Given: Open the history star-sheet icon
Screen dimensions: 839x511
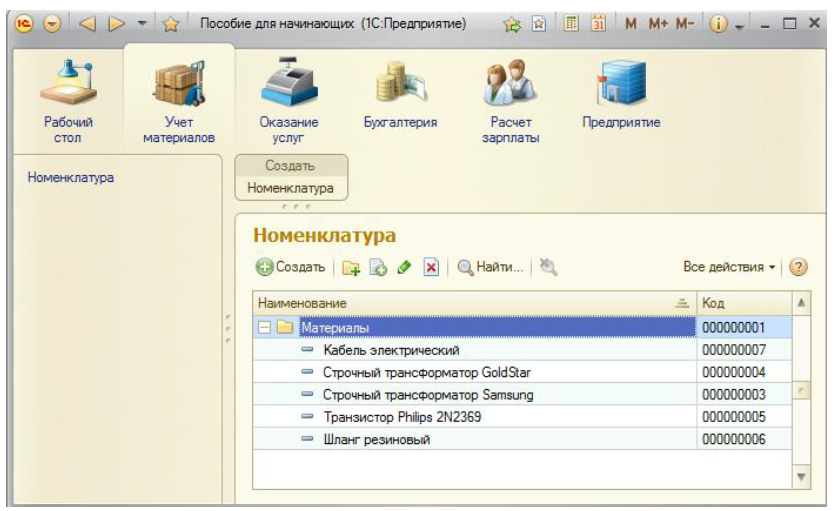Looking at the screenshot, I should [x=539, y=24].
